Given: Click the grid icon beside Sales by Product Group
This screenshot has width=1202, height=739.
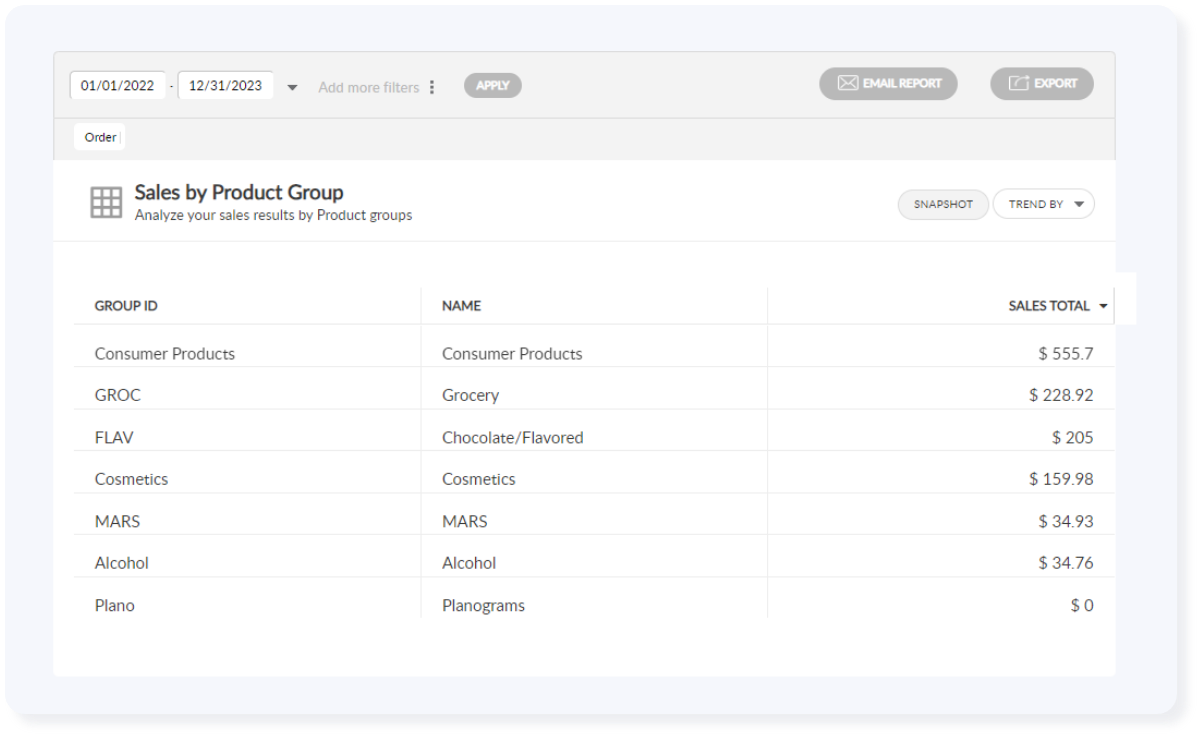Looking at the screenshot, I should pyautogui.click(x=106, y=200).
